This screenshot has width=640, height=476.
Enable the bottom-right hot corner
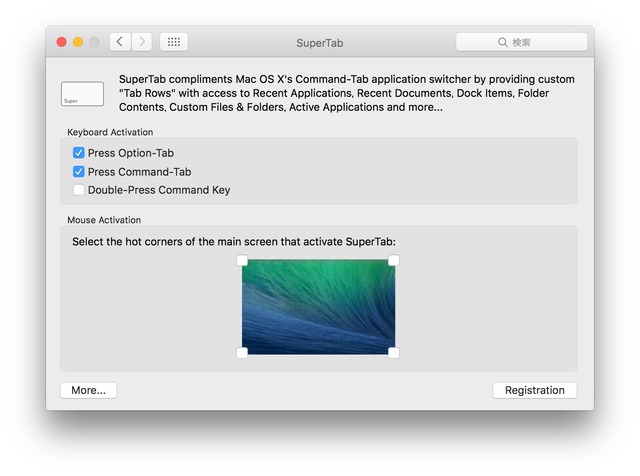click(393, 353)
